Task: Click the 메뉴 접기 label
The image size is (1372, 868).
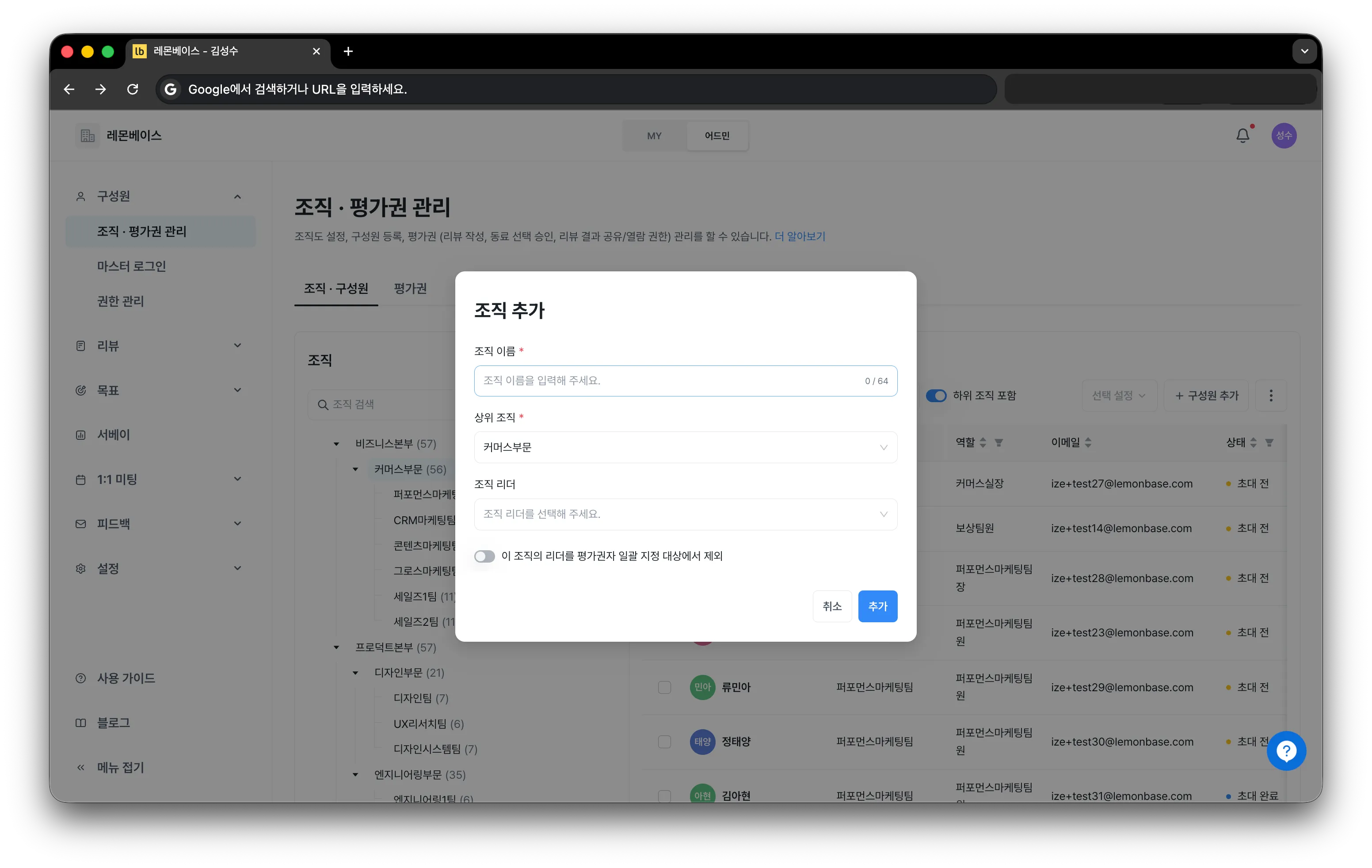Action: tap(121, 767)
